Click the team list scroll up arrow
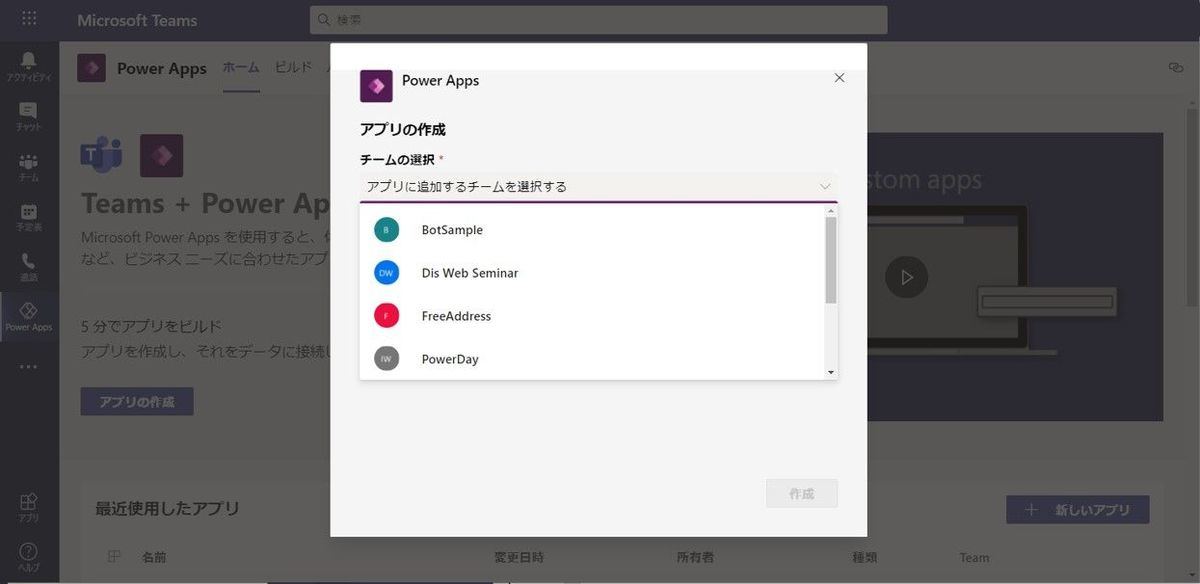 (831, 210)
